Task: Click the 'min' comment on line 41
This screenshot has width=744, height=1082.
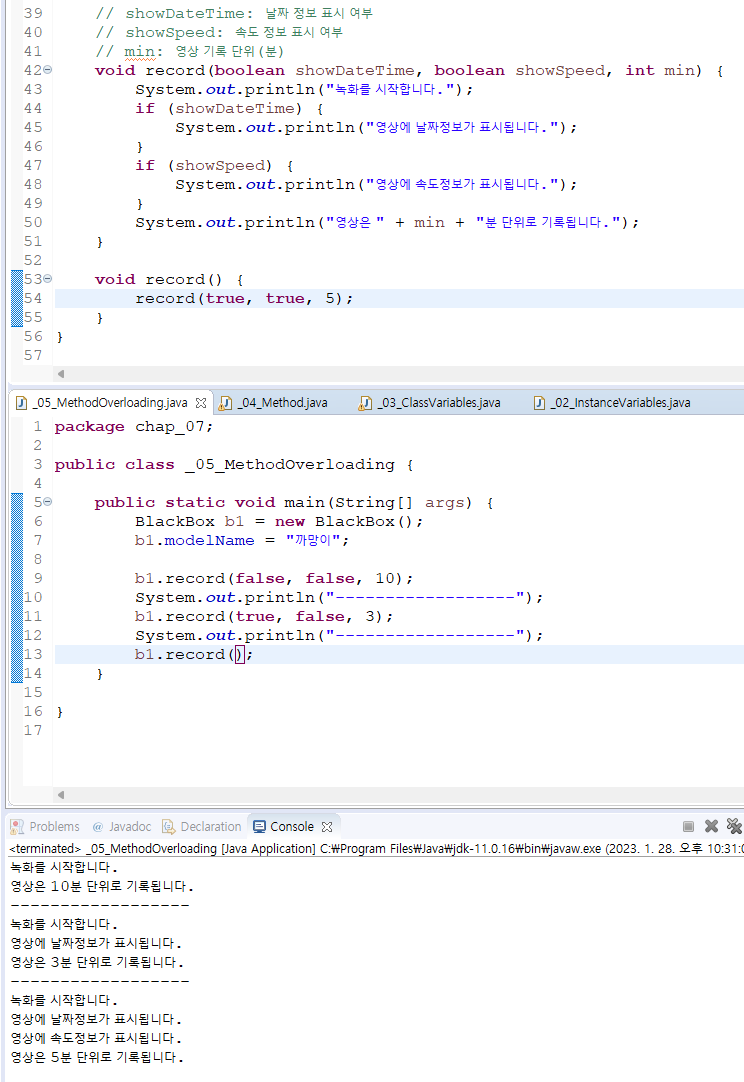Action: [189, 51]
